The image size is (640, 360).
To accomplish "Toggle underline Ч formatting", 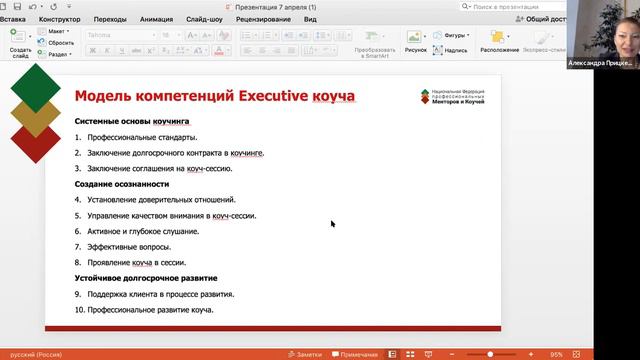I will [x=122, y=51].
